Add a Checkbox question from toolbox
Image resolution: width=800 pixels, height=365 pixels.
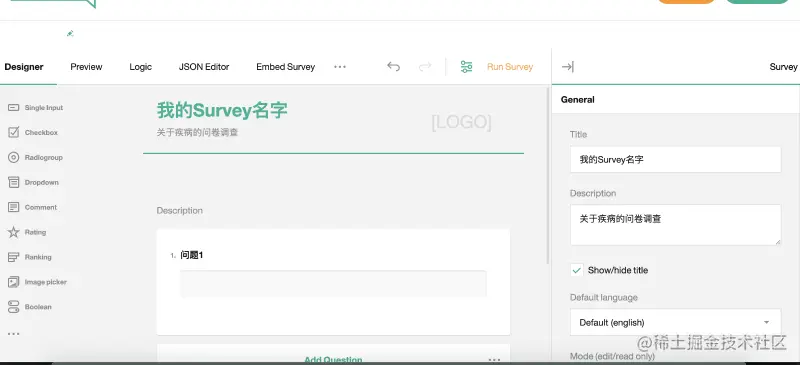point(14,132)
